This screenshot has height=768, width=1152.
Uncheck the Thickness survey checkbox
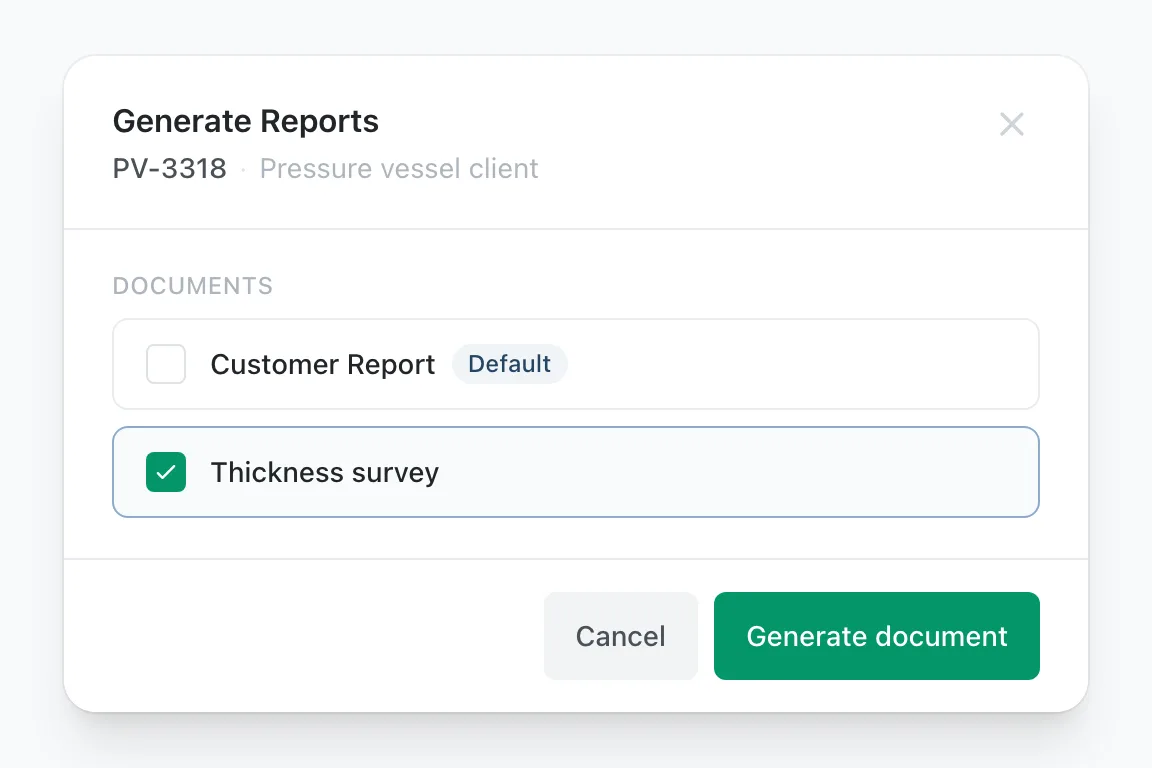[166, 472]
